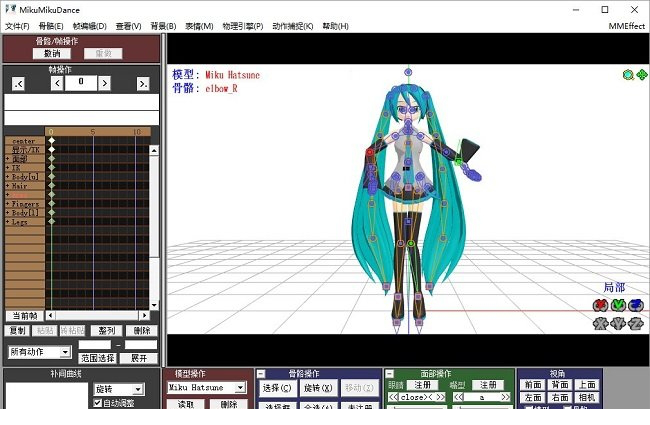
Task: Open the 查看(V) menu
Action: pos(129,26)
